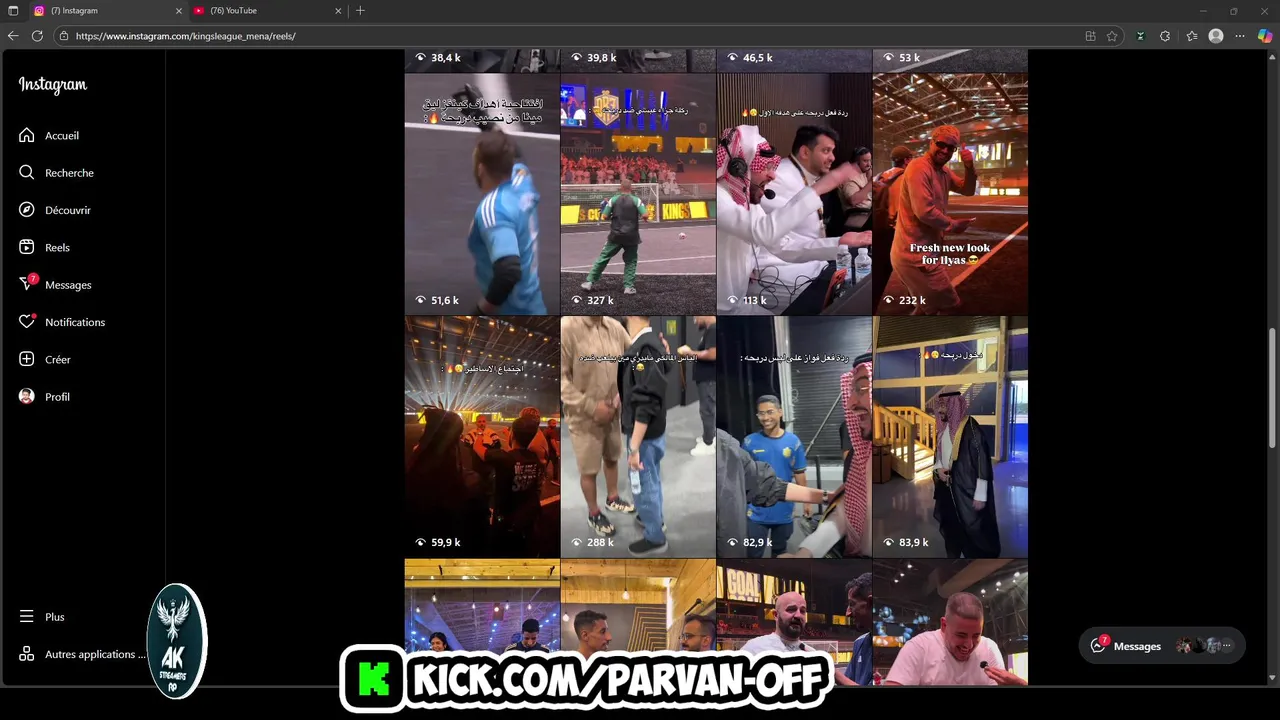Click the Découvrir compass icon

click(27, 210)
